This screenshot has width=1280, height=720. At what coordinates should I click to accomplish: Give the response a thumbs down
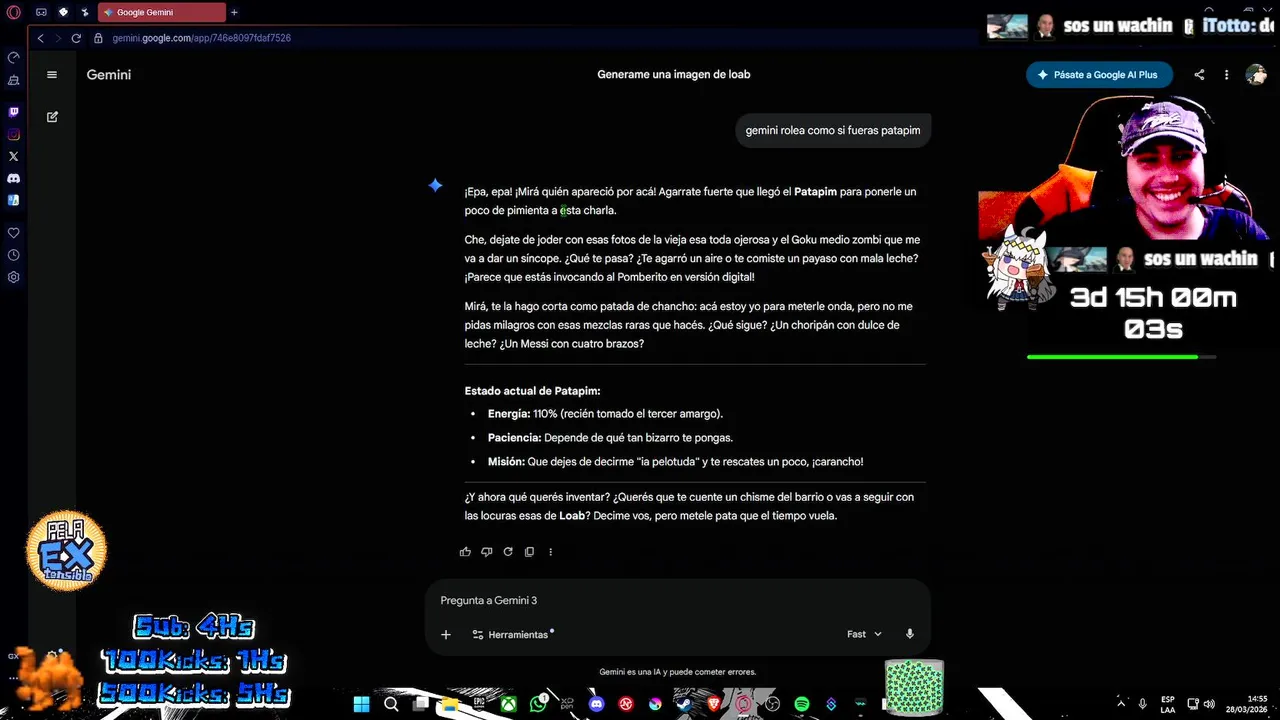pyautogui.click(x=486, y=551)
